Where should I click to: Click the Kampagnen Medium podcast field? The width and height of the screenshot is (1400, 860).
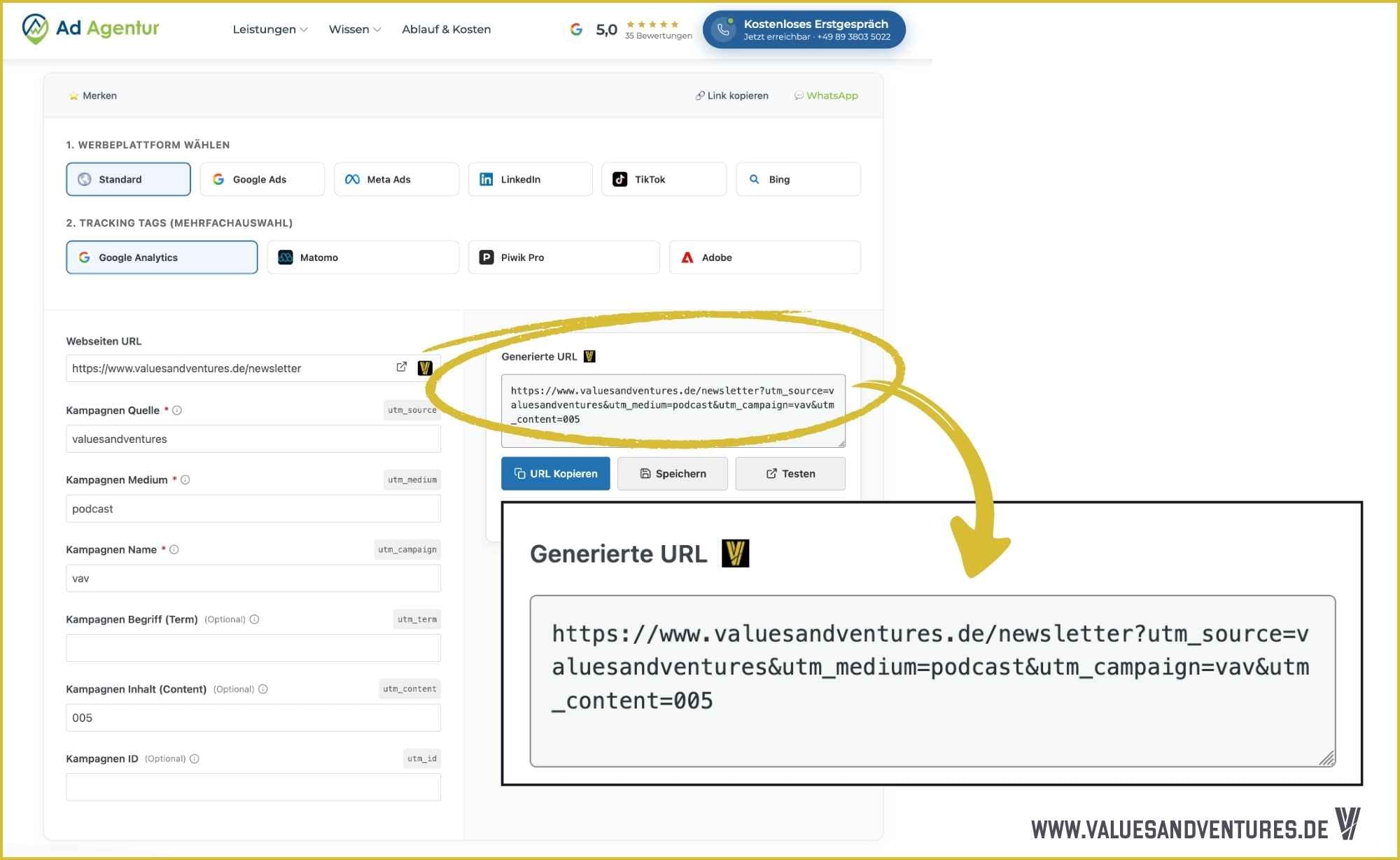point(253,509)
